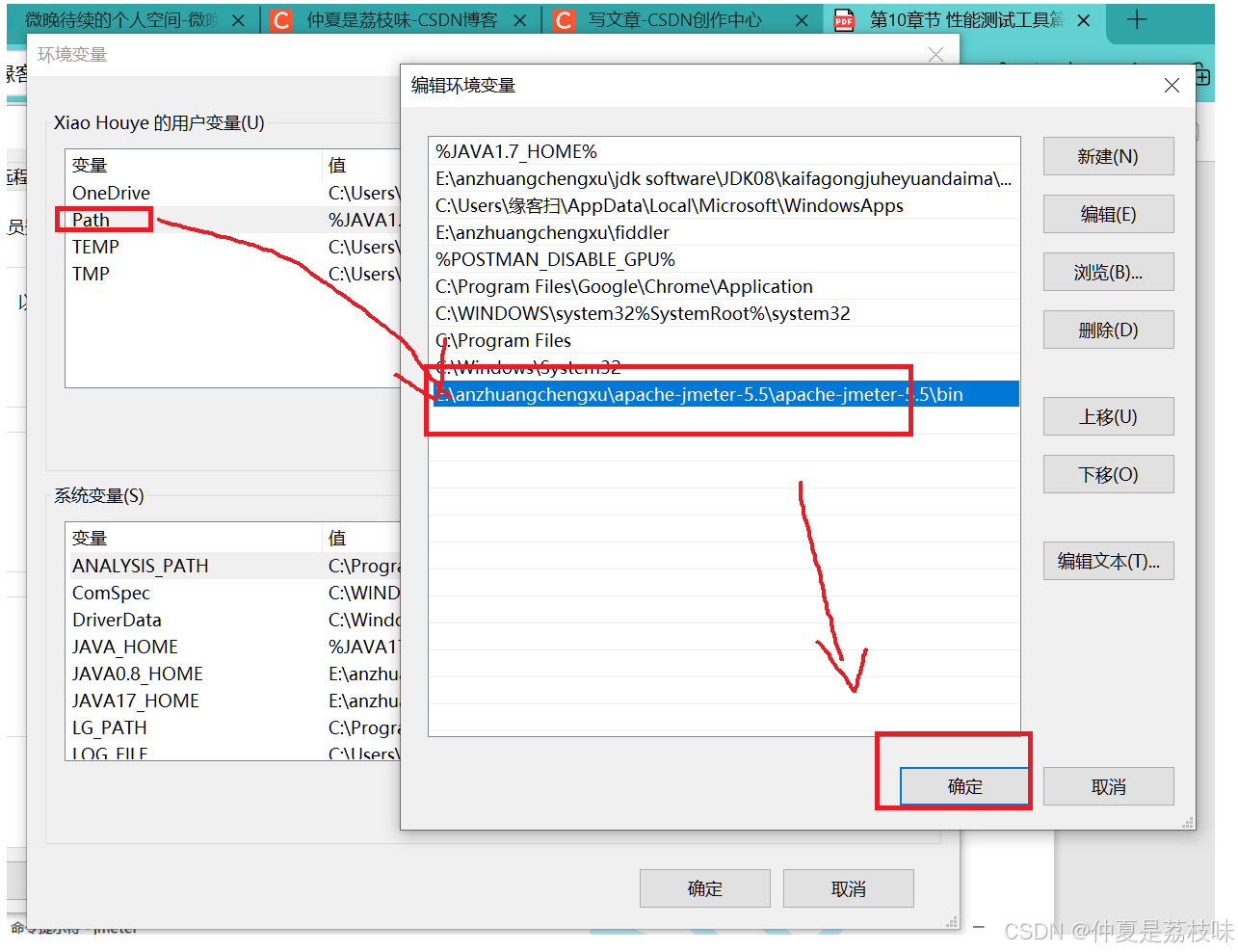Close the 写文章-CSDN创作中心 tab
This screenshot has width=1238, height=952.
pyautogui.click(x=802, y=20)
